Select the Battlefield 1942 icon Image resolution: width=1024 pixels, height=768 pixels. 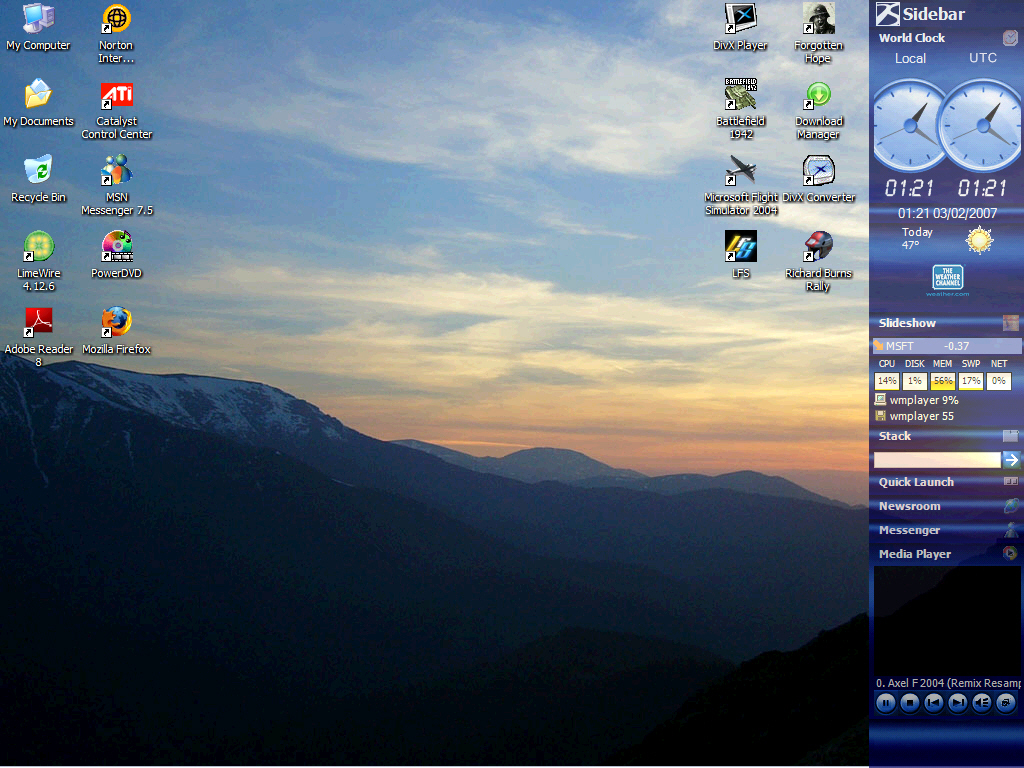coord(741,110)
